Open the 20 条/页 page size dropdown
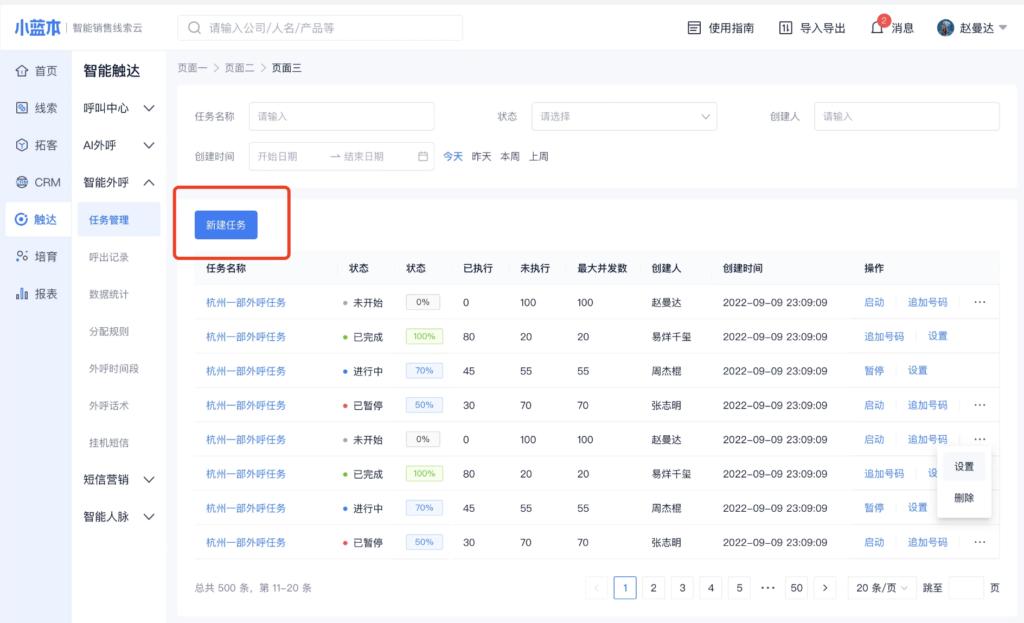 click(x=879, y=588)
